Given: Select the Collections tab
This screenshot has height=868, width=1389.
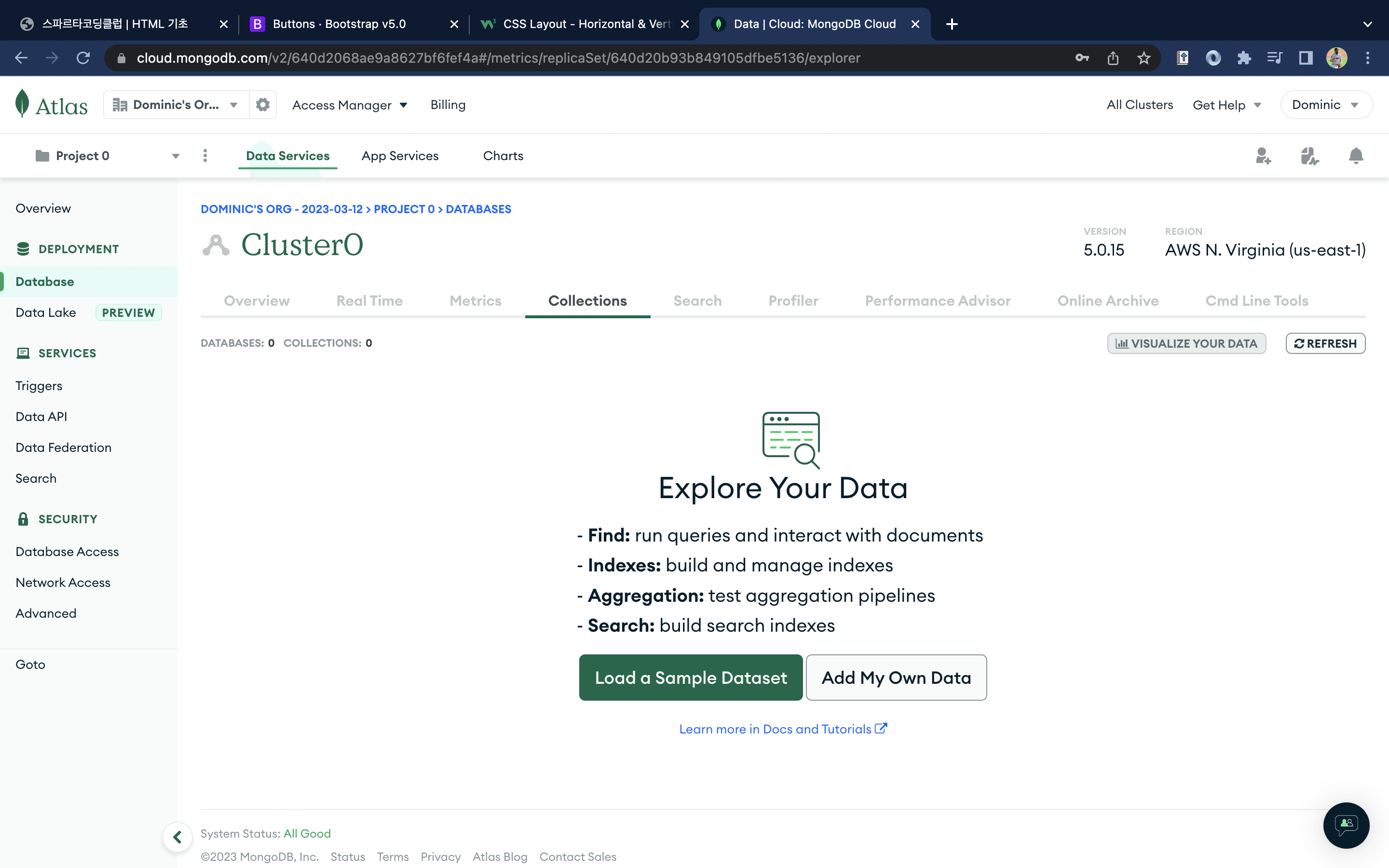Looking at the screenshot, I should (587, 301).
